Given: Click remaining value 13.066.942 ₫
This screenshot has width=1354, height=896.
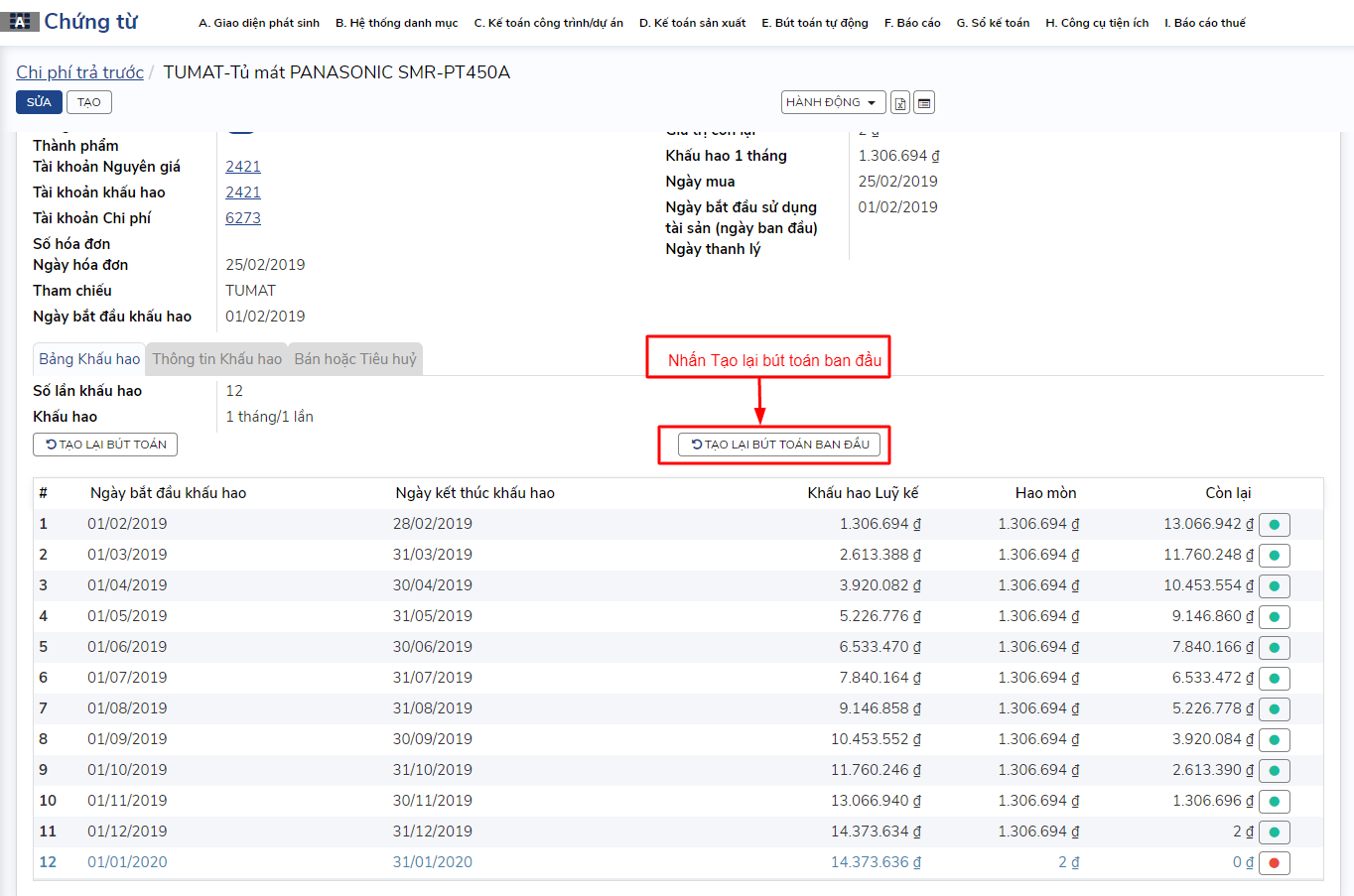Looking at the screenshot, I should click(x=1208, y=524).
